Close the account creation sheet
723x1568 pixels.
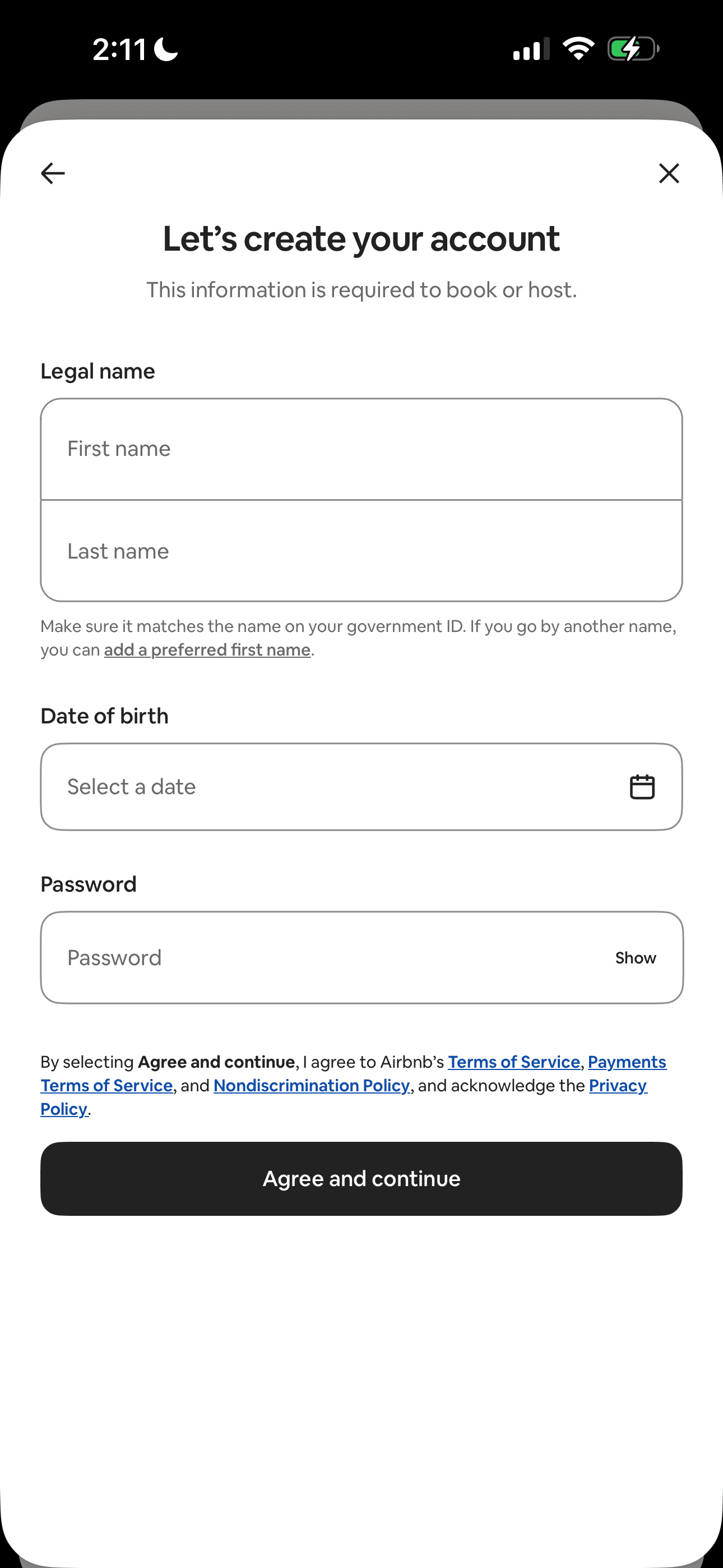669,173
